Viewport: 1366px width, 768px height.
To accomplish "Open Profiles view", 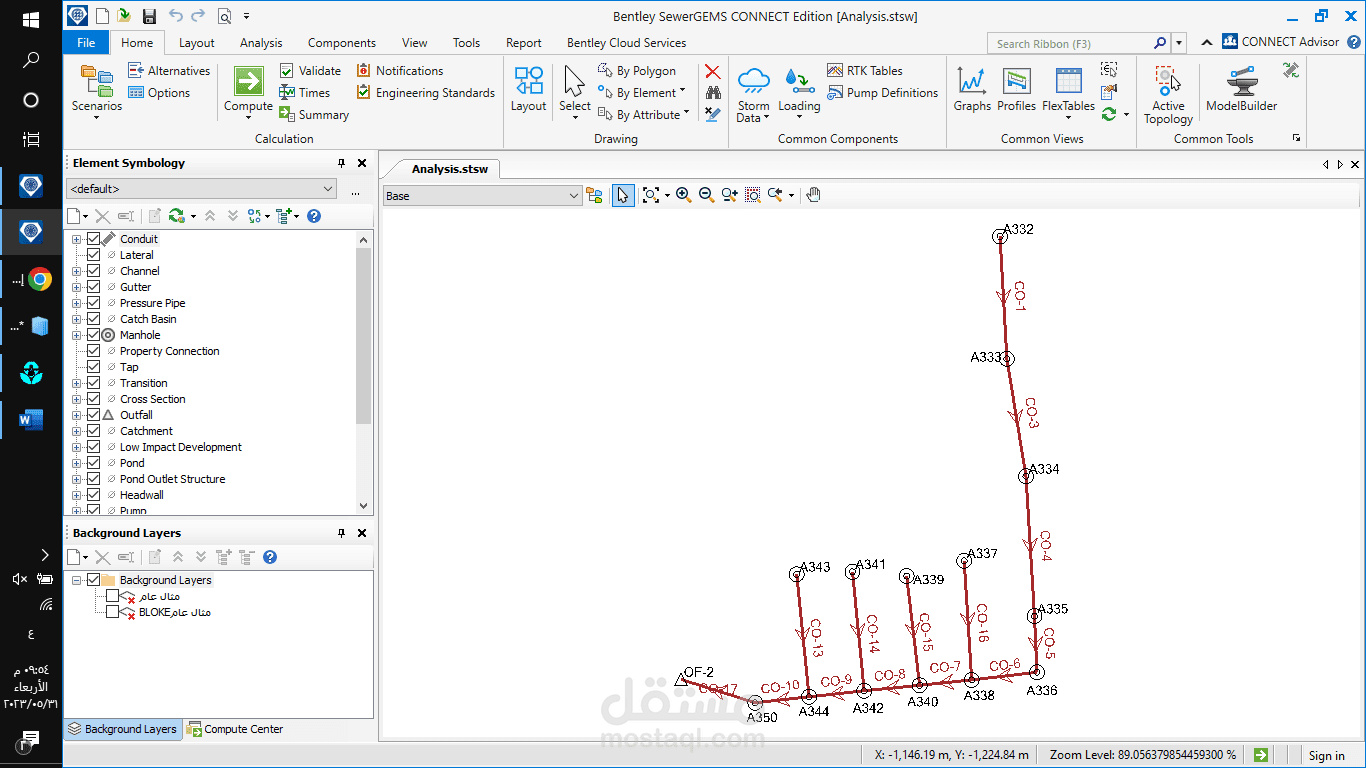I will coord(1016,90).
